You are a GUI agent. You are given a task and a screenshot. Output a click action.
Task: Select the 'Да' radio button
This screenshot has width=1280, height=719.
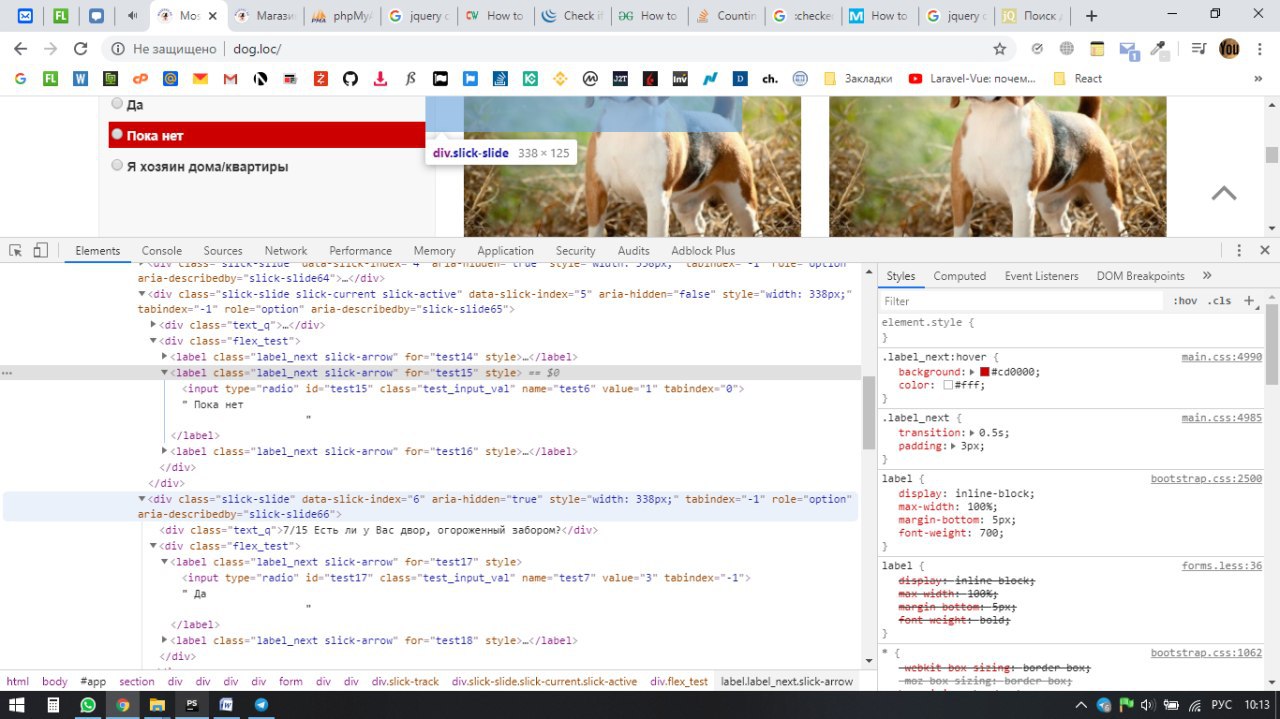tap(117, 103)
